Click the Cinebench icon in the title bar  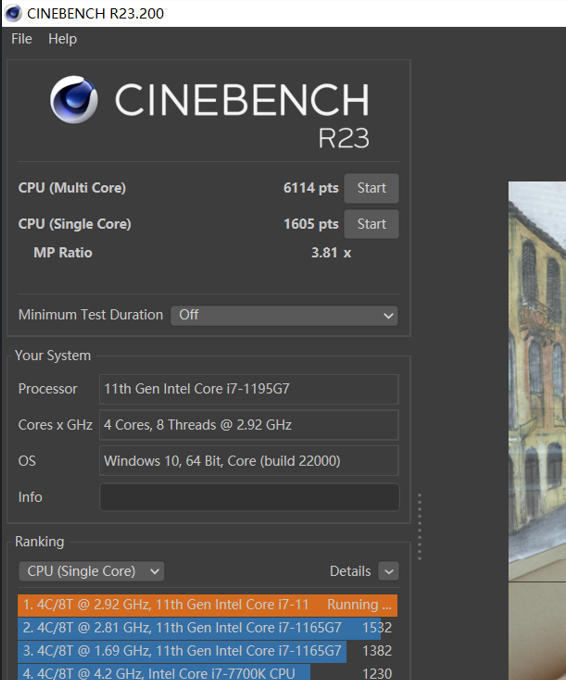(13, 13)
